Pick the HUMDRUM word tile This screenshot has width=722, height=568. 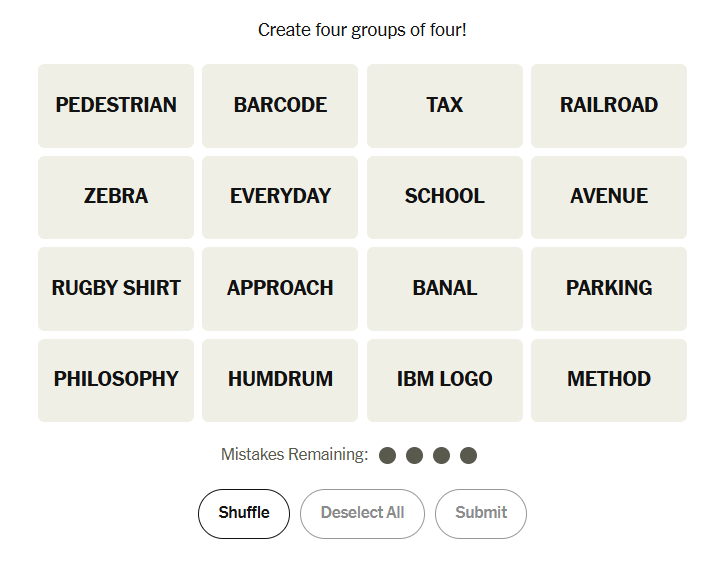click(x=280, y=380)
